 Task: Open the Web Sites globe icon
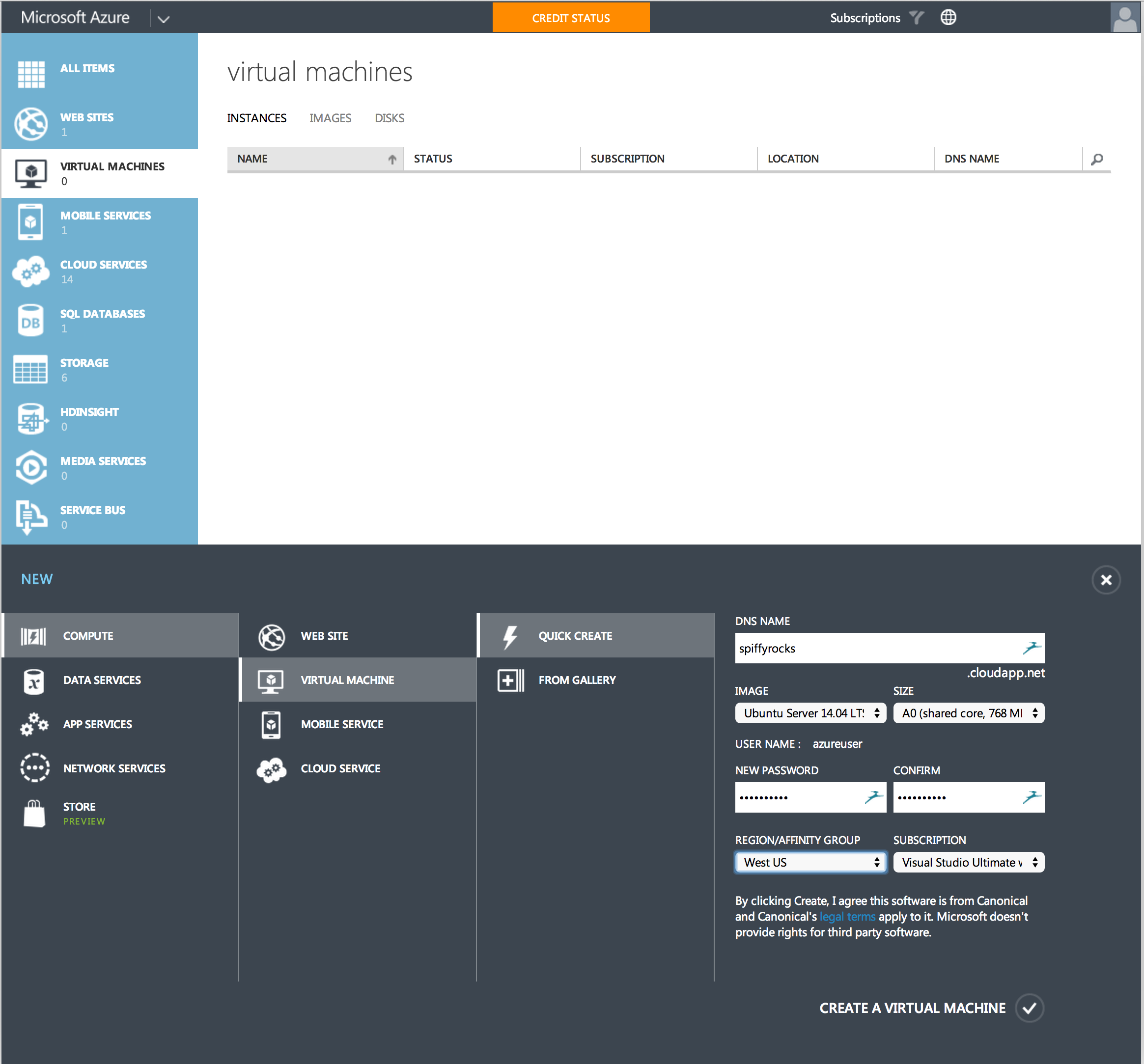pyautogui.click(x=31, y=124)
